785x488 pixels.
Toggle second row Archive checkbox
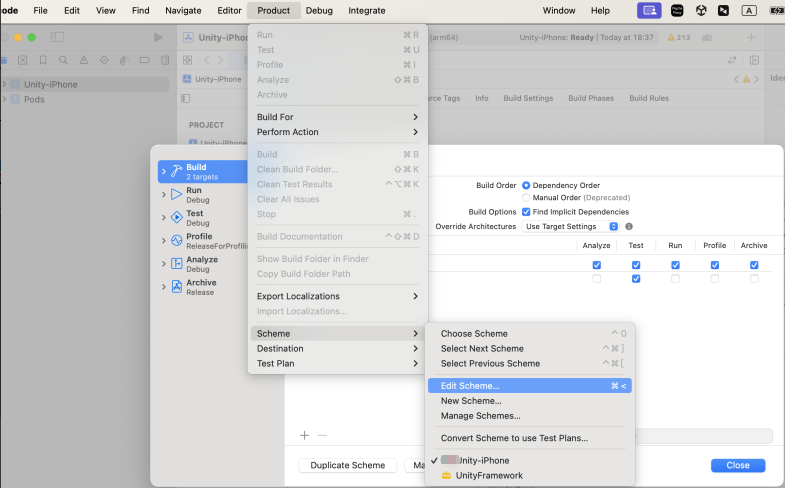(754, 278)
